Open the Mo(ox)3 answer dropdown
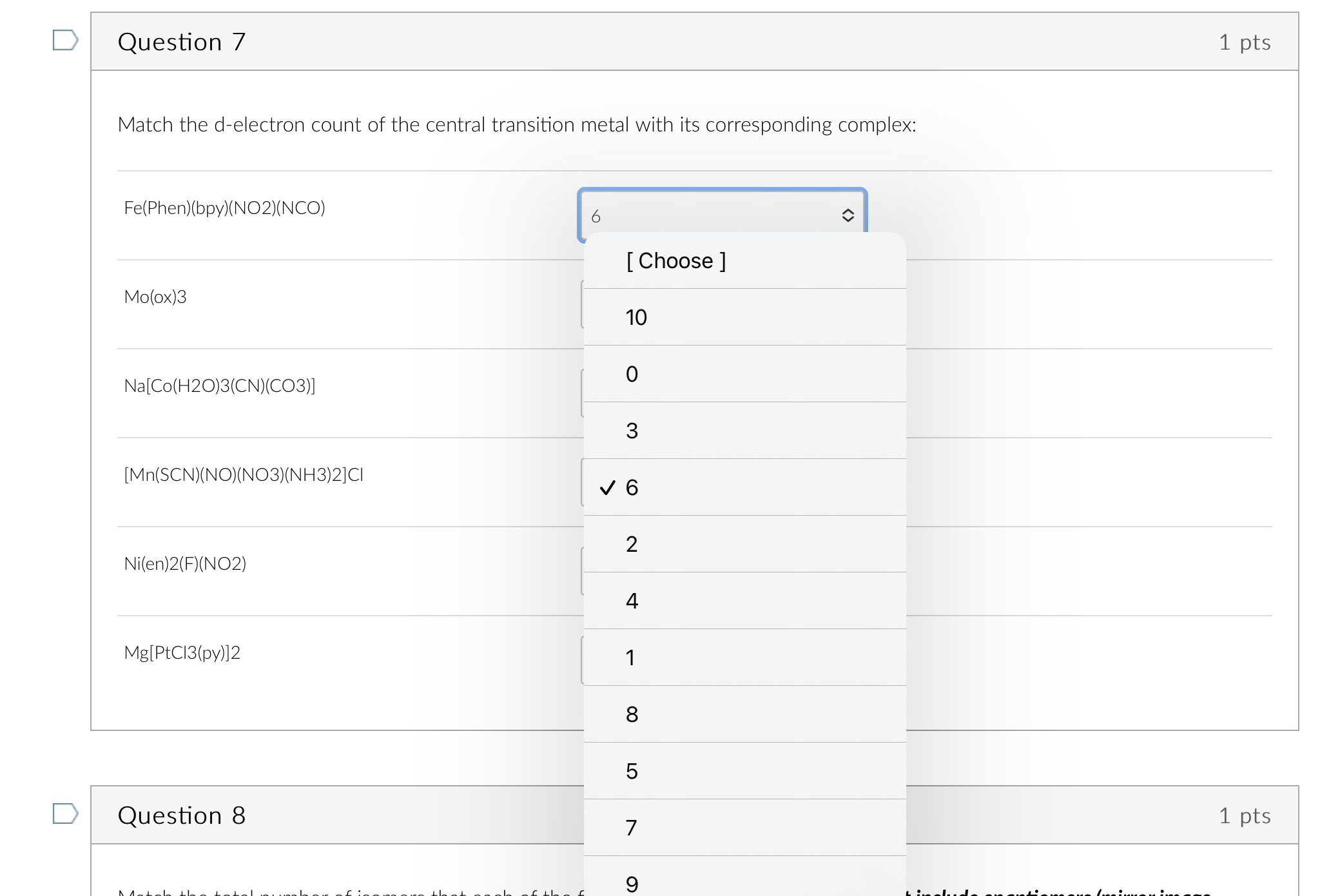Viewport: 1320px width, 896px height. (x=583, y=304)
